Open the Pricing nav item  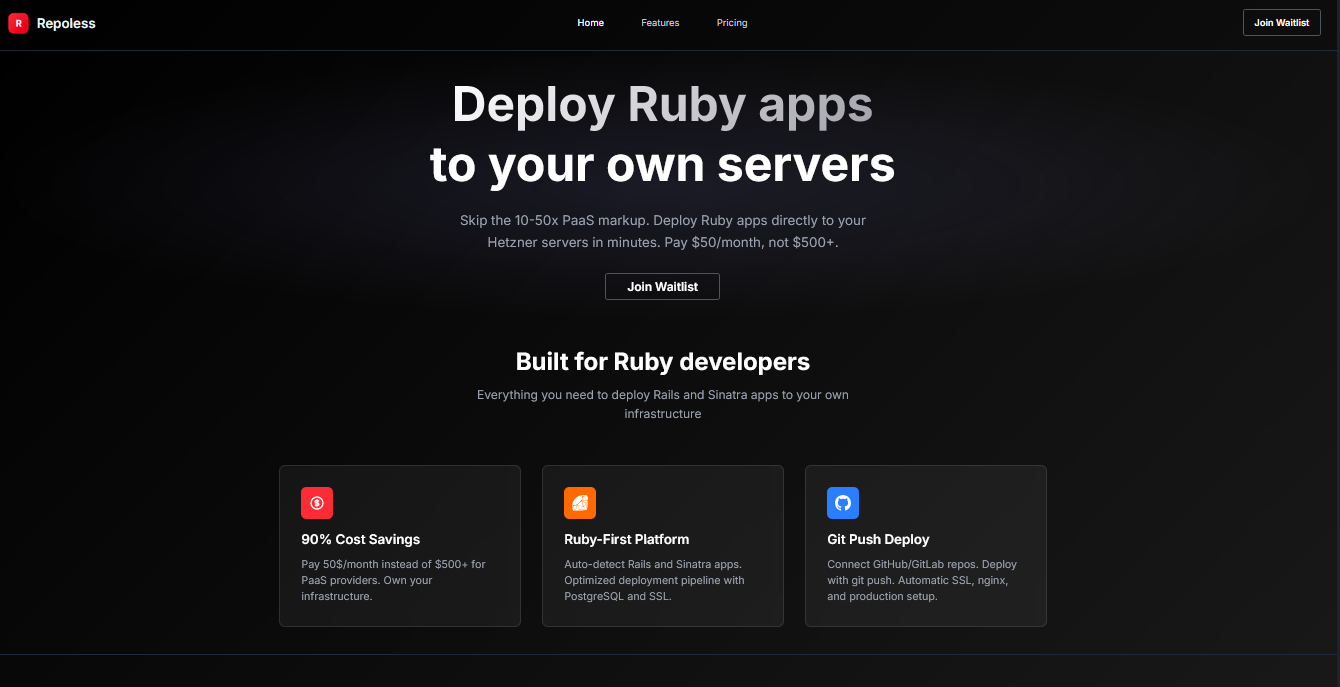[732, 23]
